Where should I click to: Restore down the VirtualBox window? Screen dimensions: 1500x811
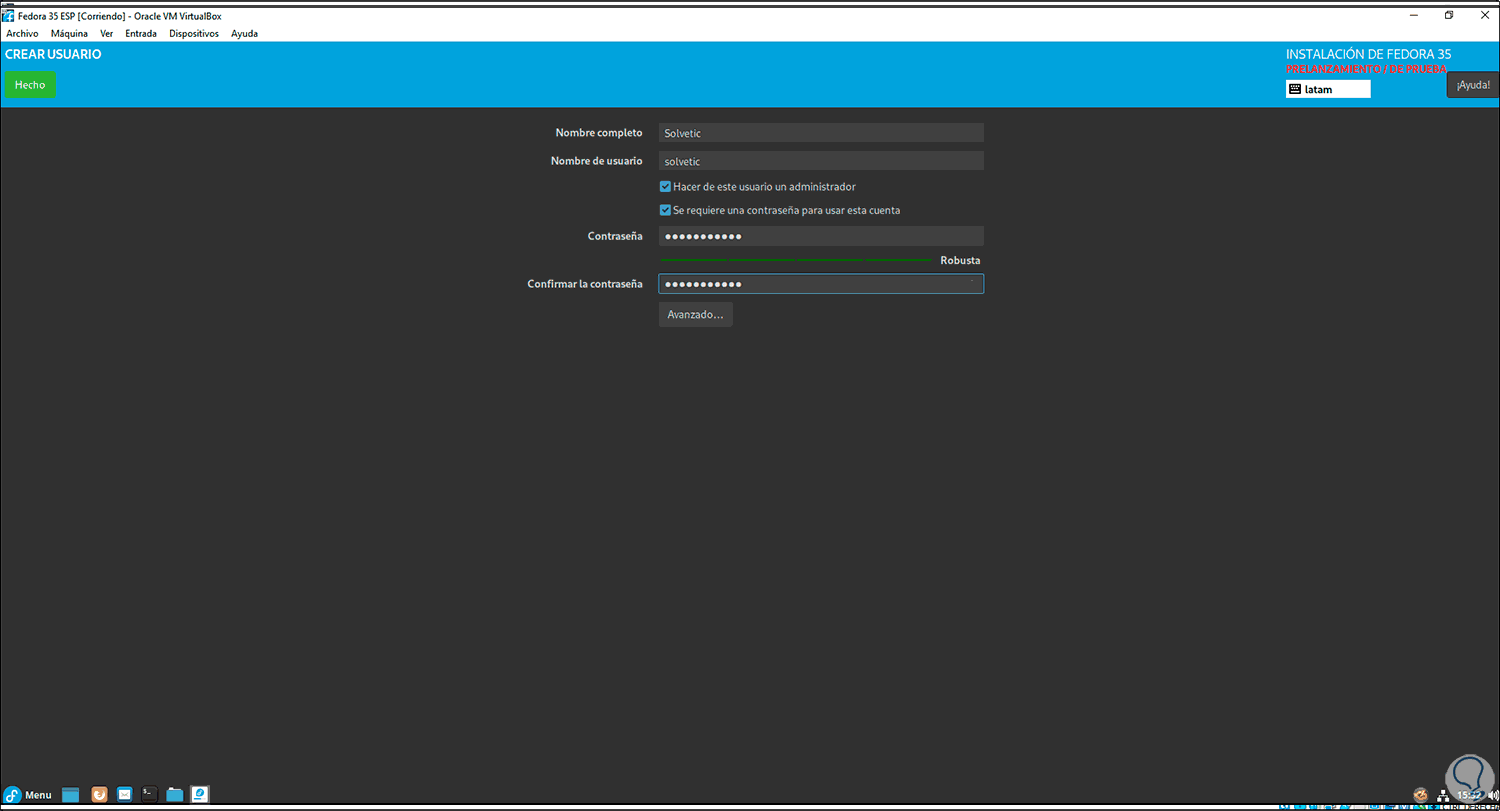click(x=1449, y=15)
